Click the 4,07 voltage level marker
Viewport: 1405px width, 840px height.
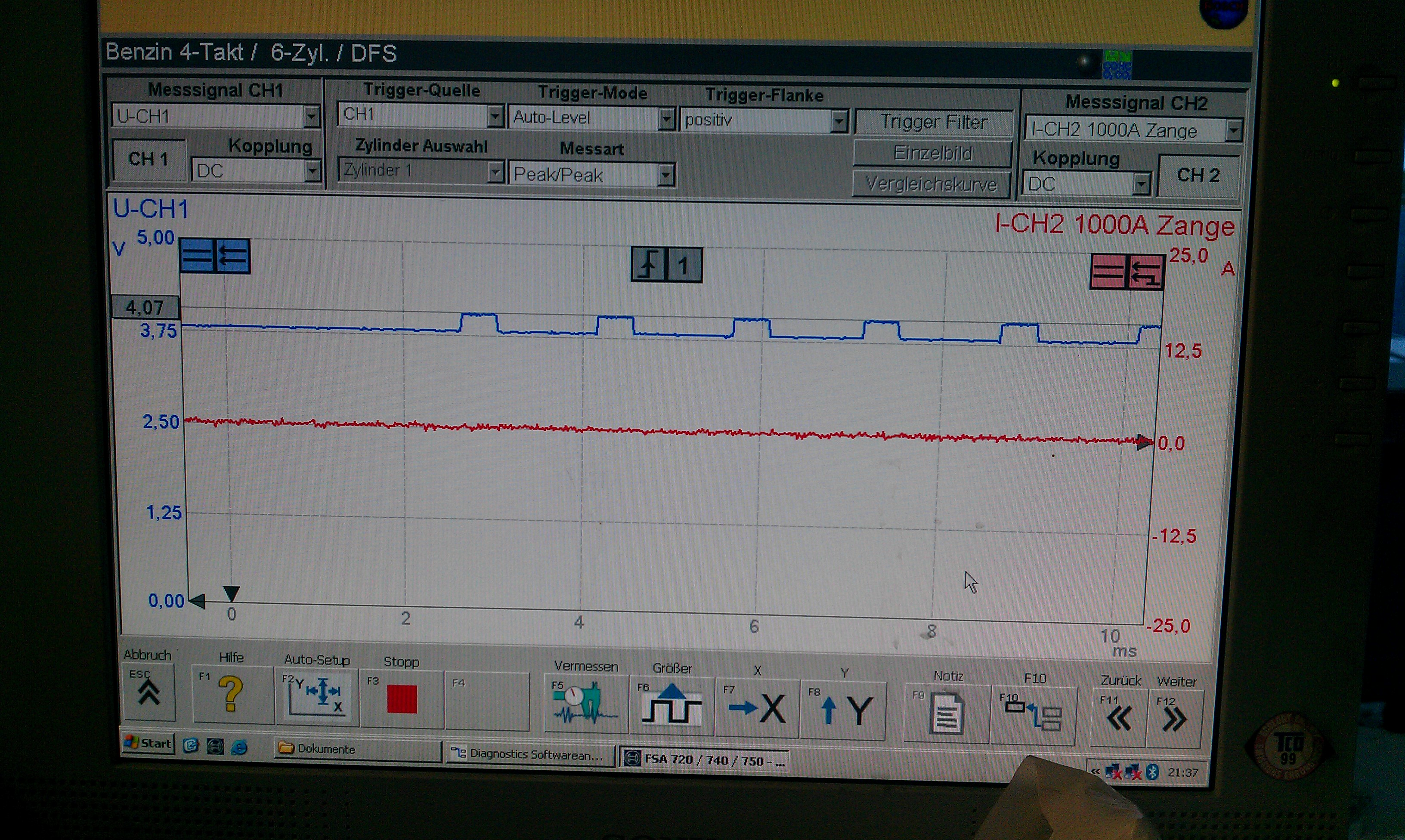pyautogui.click(x=145, y=307)
